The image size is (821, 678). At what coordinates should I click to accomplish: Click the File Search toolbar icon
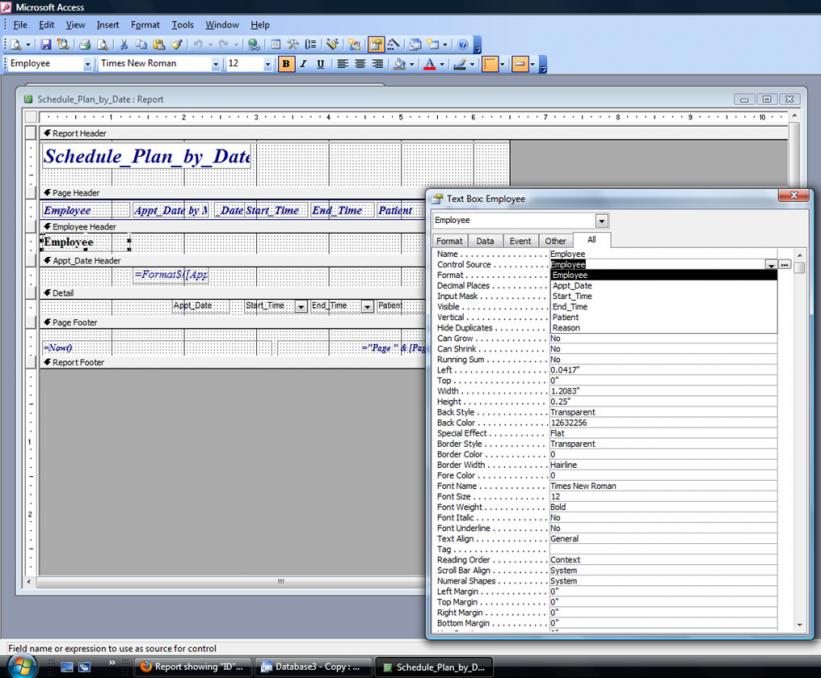point(63,45)
